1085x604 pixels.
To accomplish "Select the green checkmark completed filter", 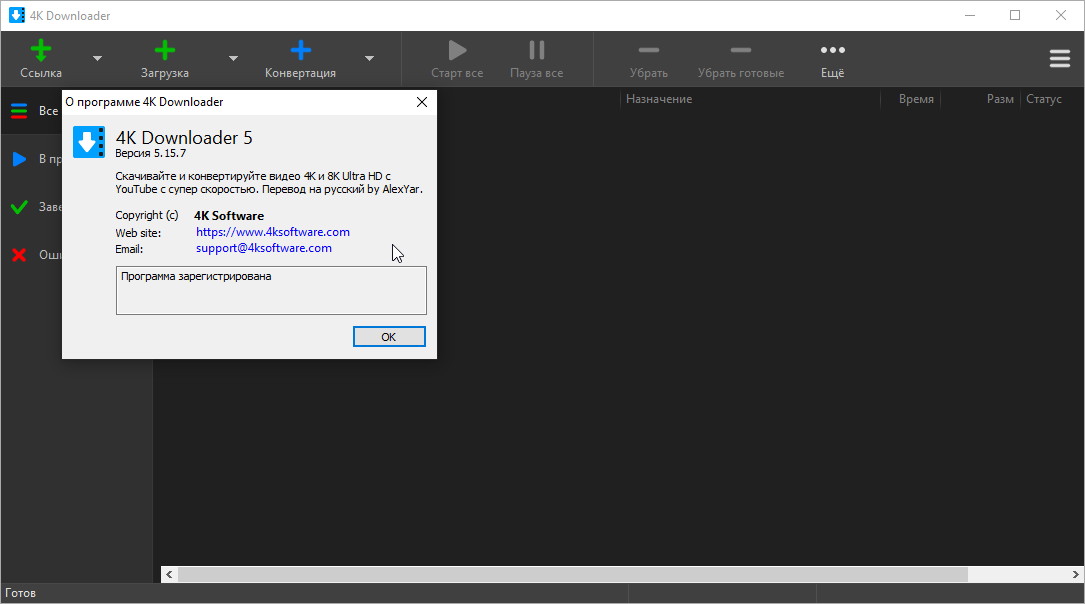I will (x=19, y=207).
